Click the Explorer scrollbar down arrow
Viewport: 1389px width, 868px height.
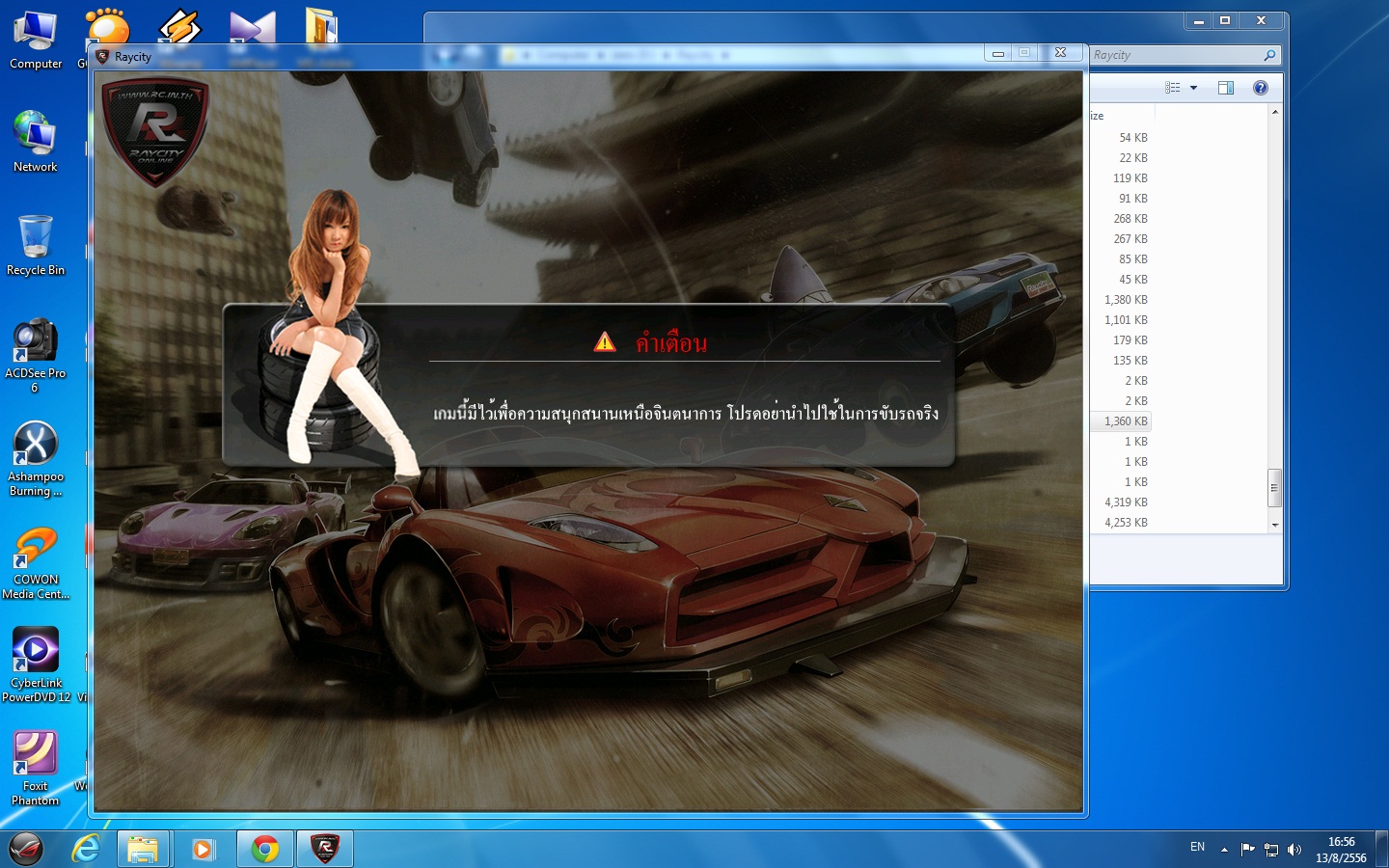click(x=1275, y=525)
